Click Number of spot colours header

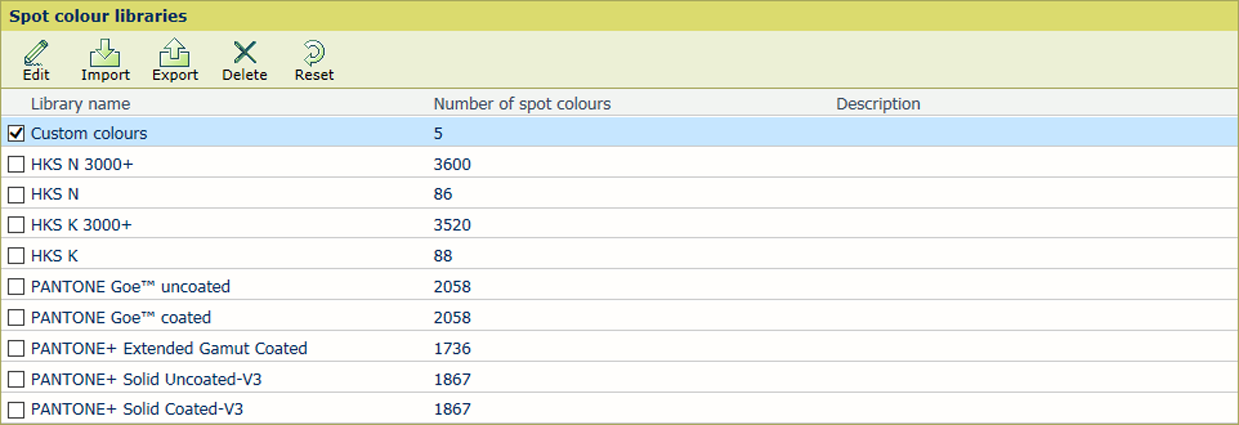521,104
